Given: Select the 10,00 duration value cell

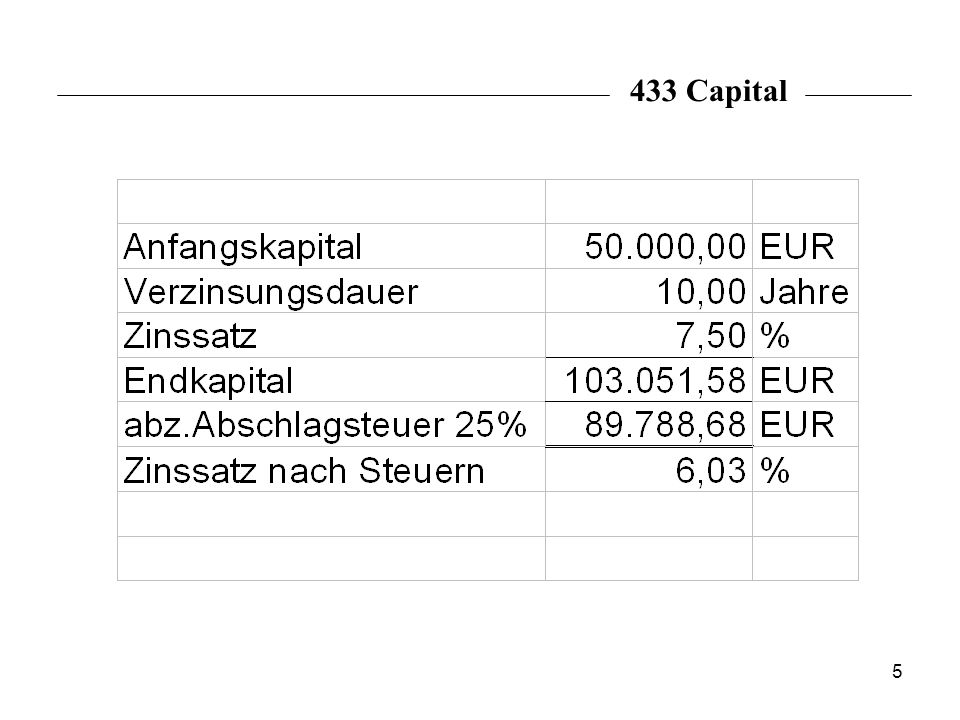Looking at the screenshot, I should click(648, 291).
